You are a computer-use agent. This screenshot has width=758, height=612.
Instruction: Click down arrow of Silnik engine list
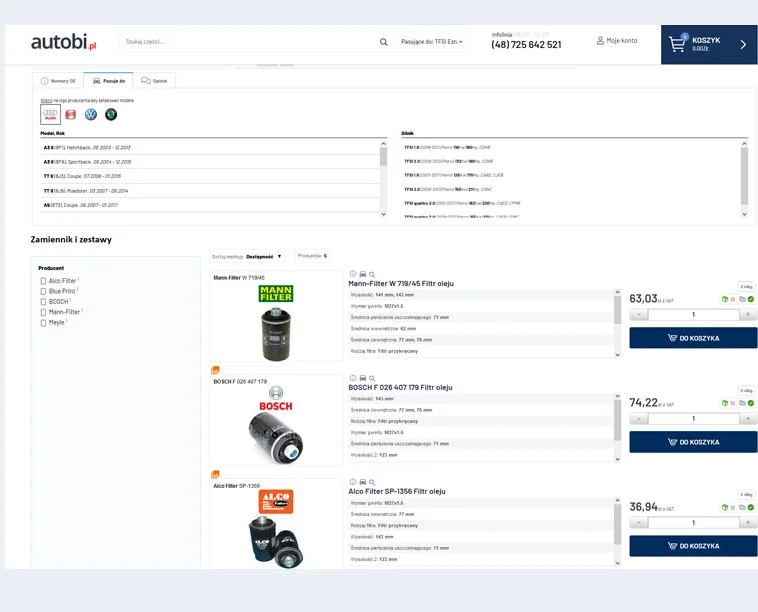point(744,214)
